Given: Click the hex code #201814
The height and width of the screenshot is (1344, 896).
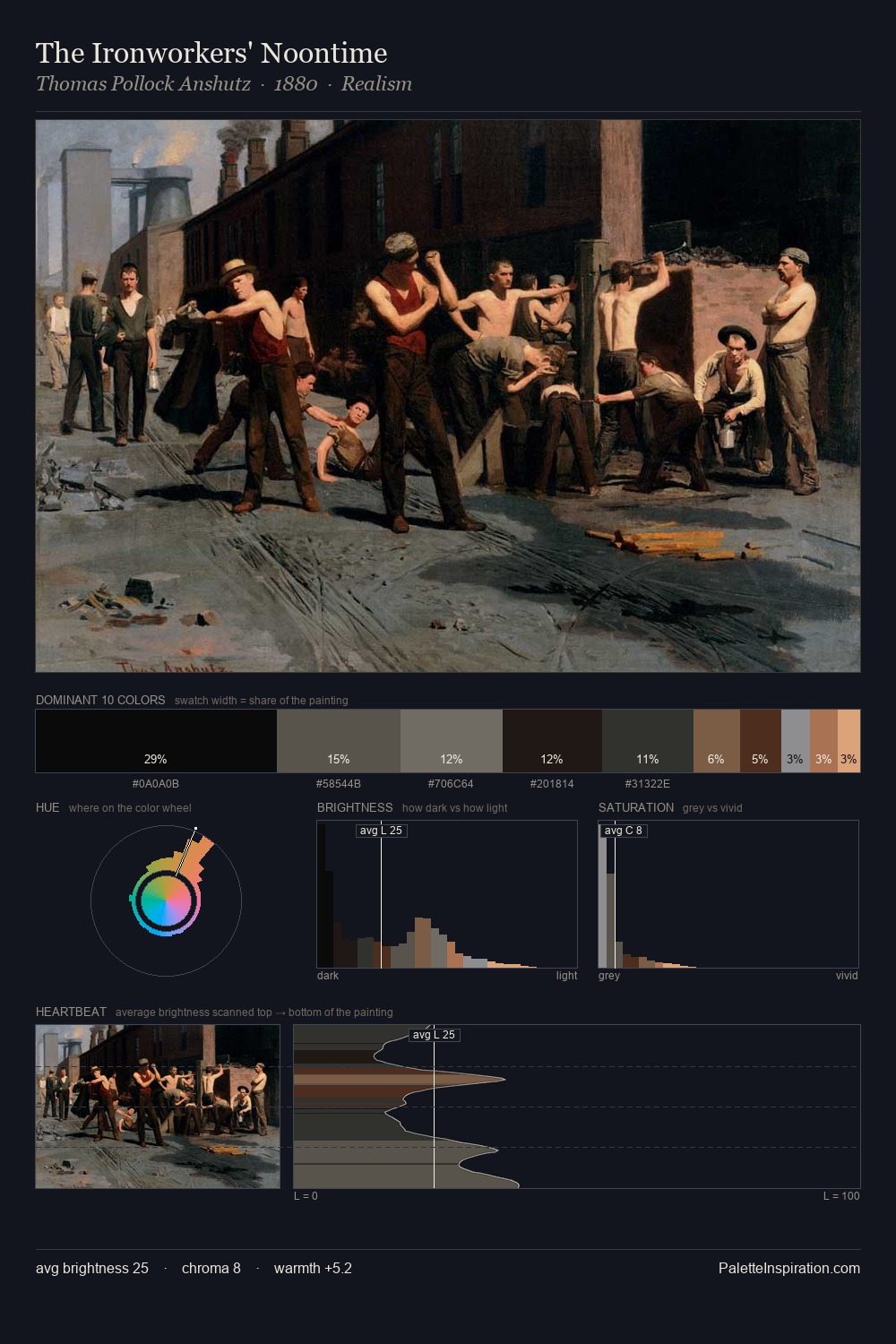Looking at the screenshot, I should coord(552,784).
